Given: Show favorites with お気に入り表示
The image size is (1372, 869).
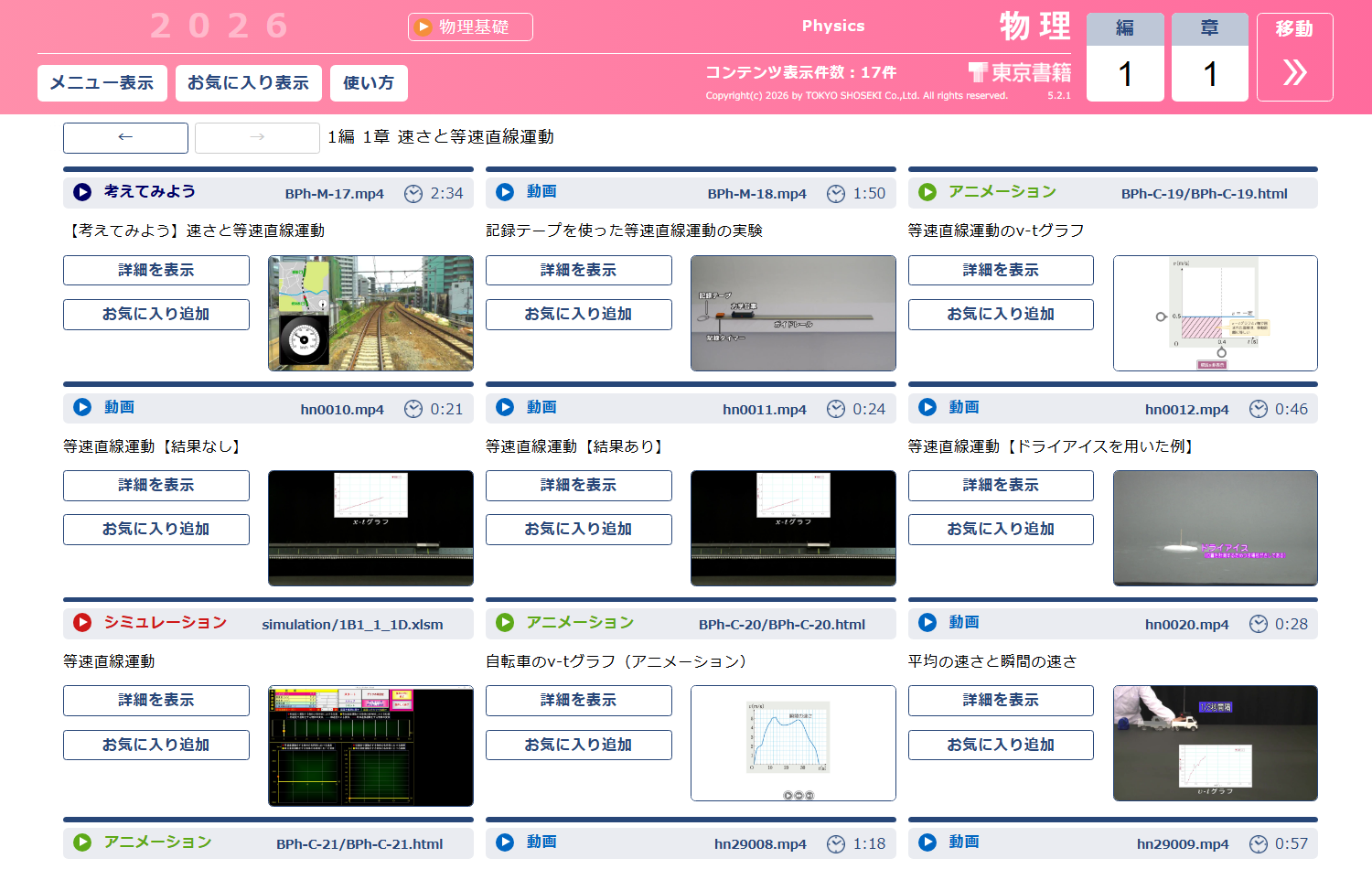Looking at the screenshot, I should (248, 83).
